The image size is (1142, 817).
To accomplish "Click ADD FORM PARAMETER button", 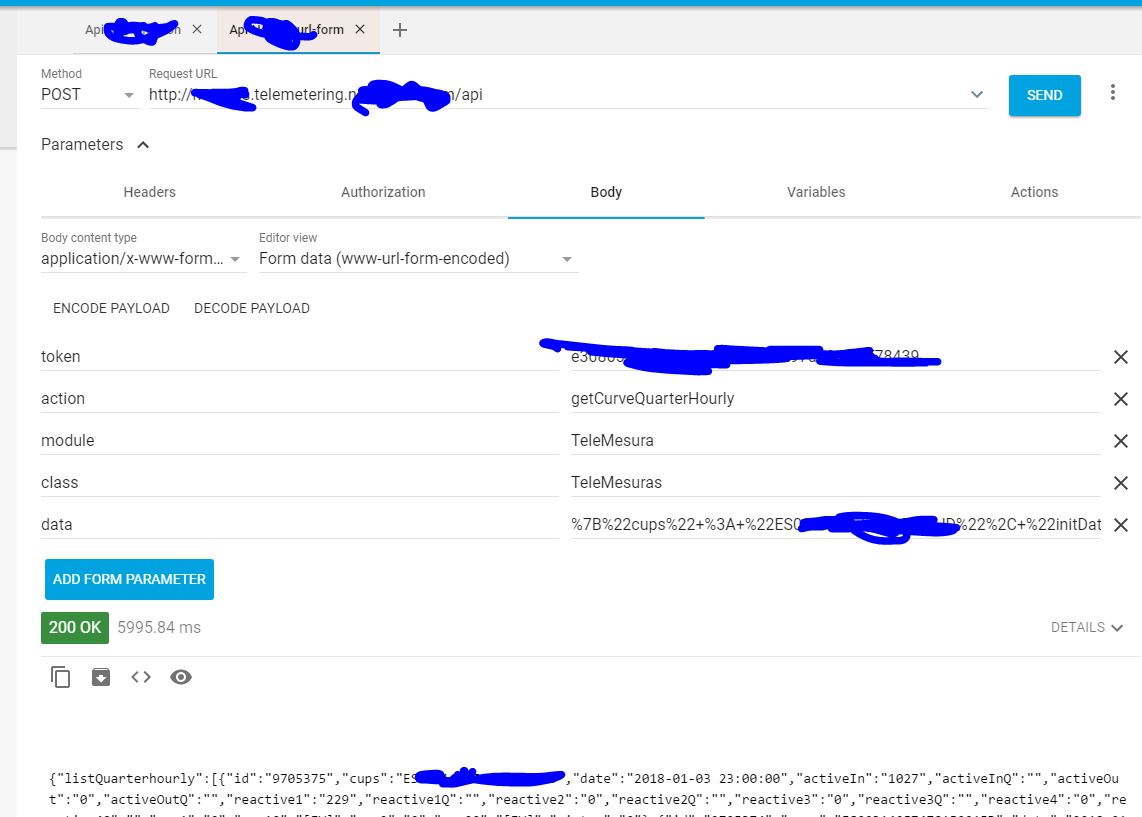I will [x=129, y=579].
